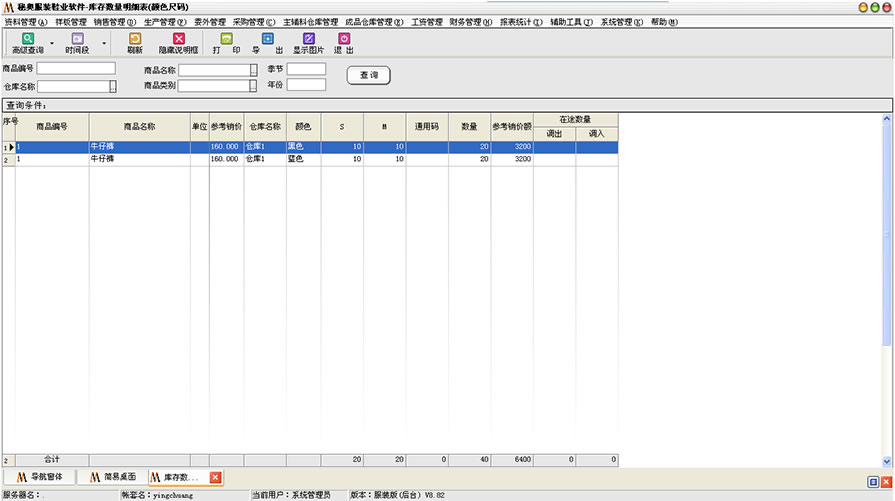
Task: Open the 仓库名称 lookup selector button
Action: coord(113,87)
